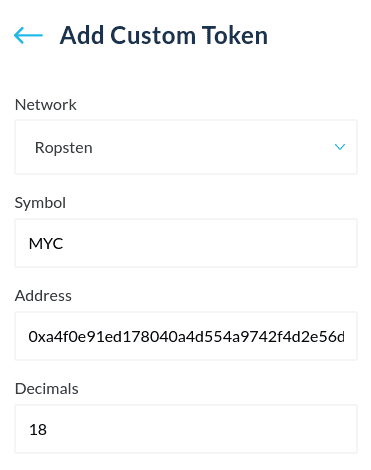Select the Ropsten text in Network selector

pos(64,148)
